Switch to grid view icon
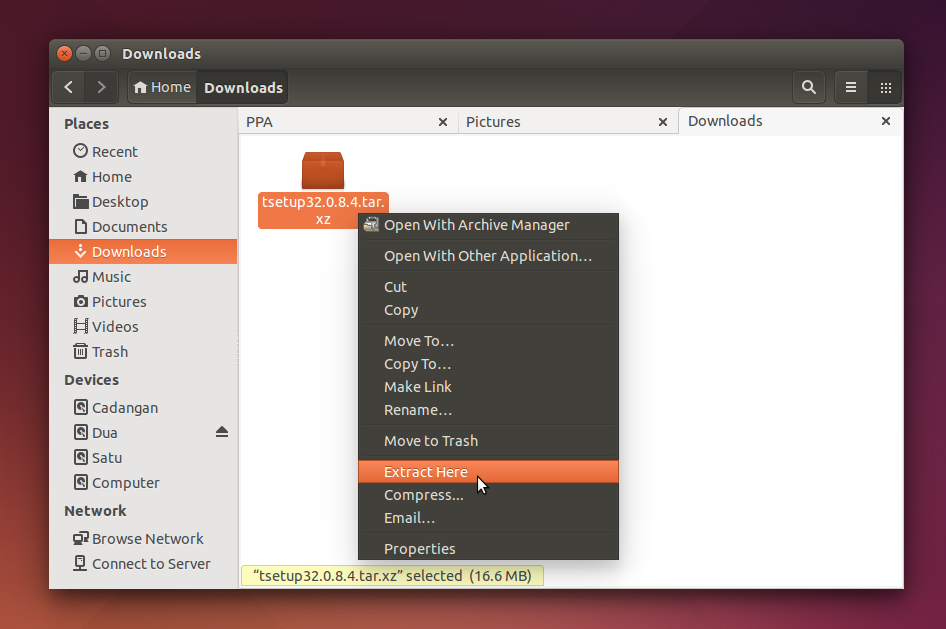The image size is (946, 629). [x=885, y=87]
